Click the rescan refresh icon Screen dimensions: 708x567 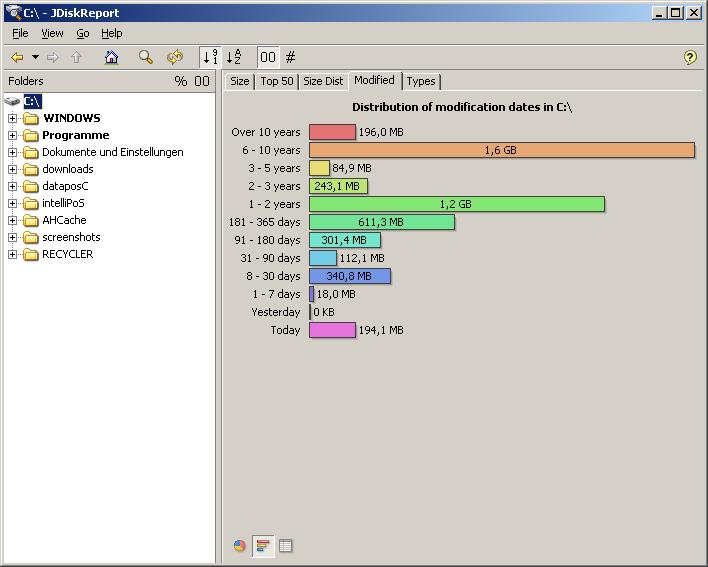pos(175,57)
